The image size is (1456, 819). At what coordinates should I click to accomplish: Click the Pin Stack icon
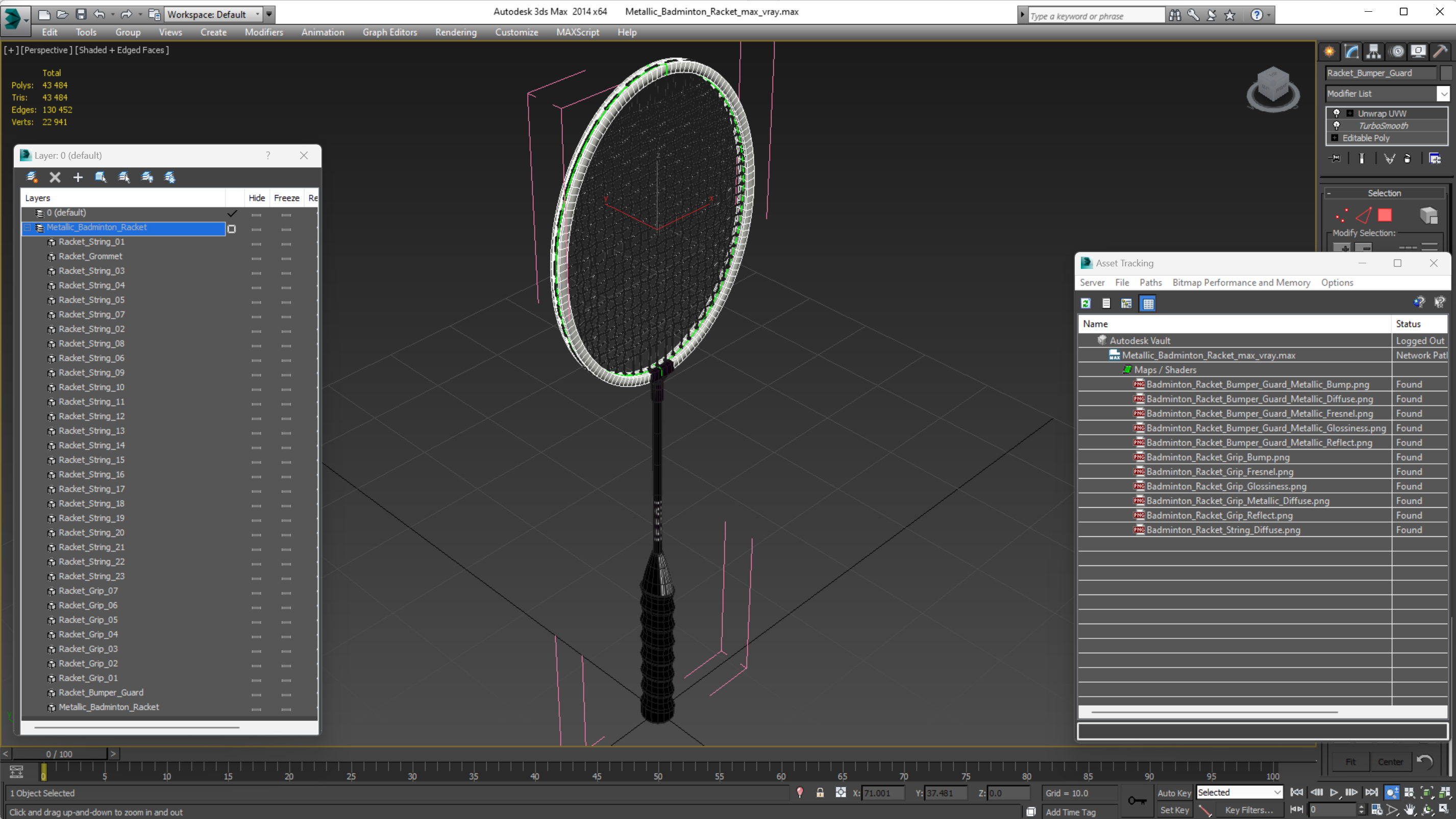pos(1335,159)
